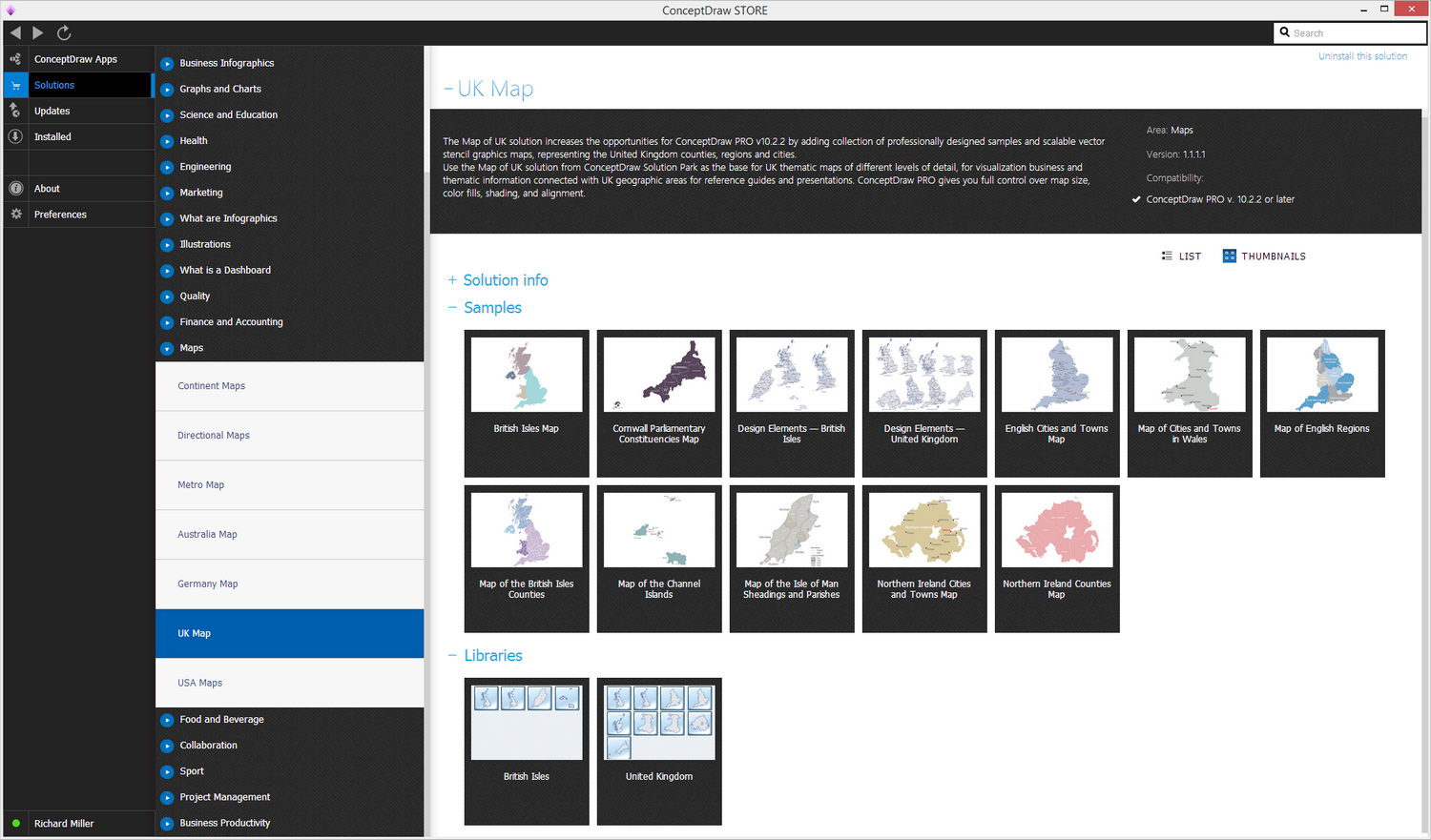Click the Preferences gear icon
This screenshot has width=1431, height=840.
[15, 215]
